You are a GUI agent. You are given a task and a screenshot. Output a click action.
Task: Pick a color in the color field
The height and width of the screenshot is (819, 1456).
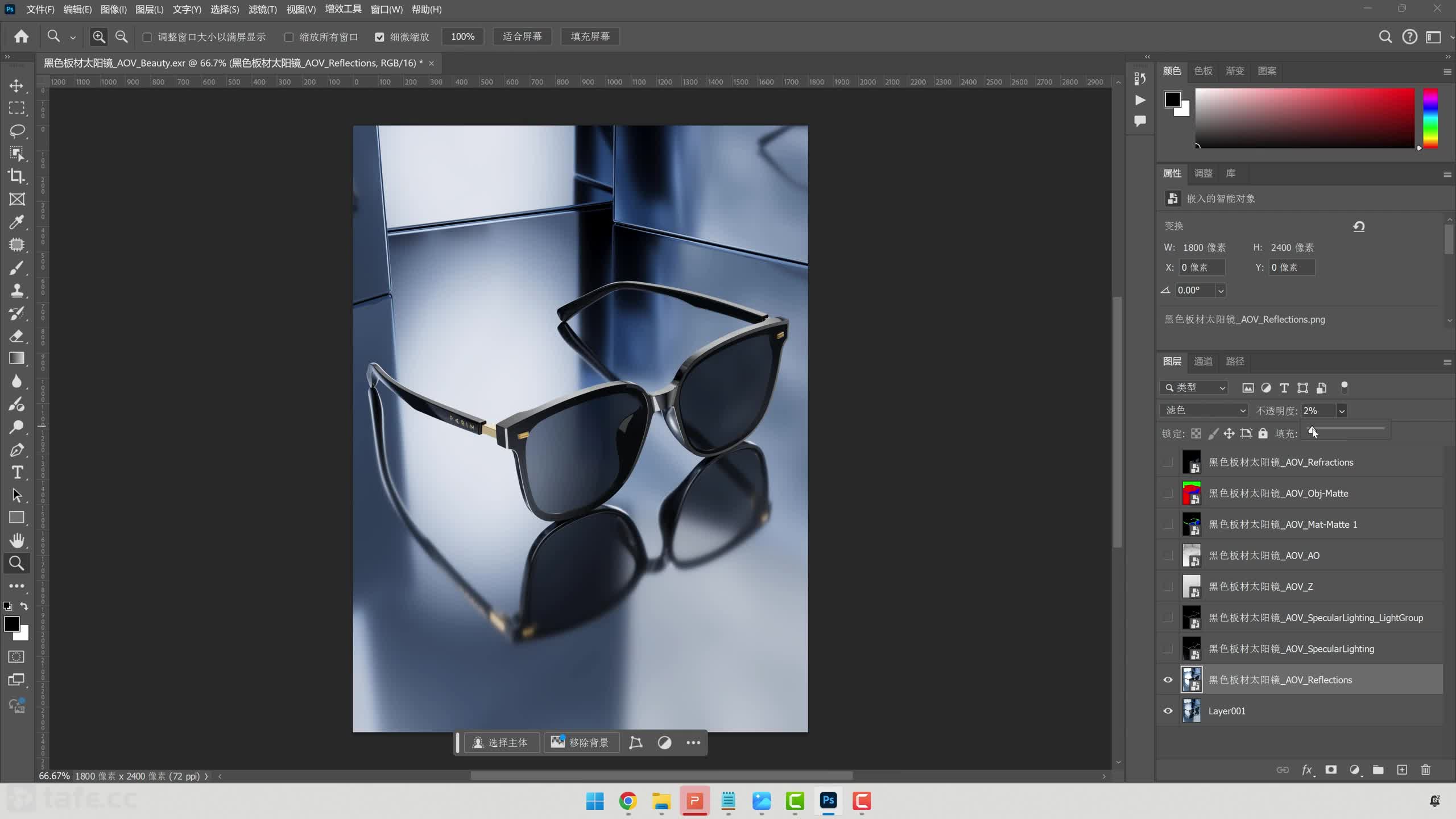[1305, 118]
